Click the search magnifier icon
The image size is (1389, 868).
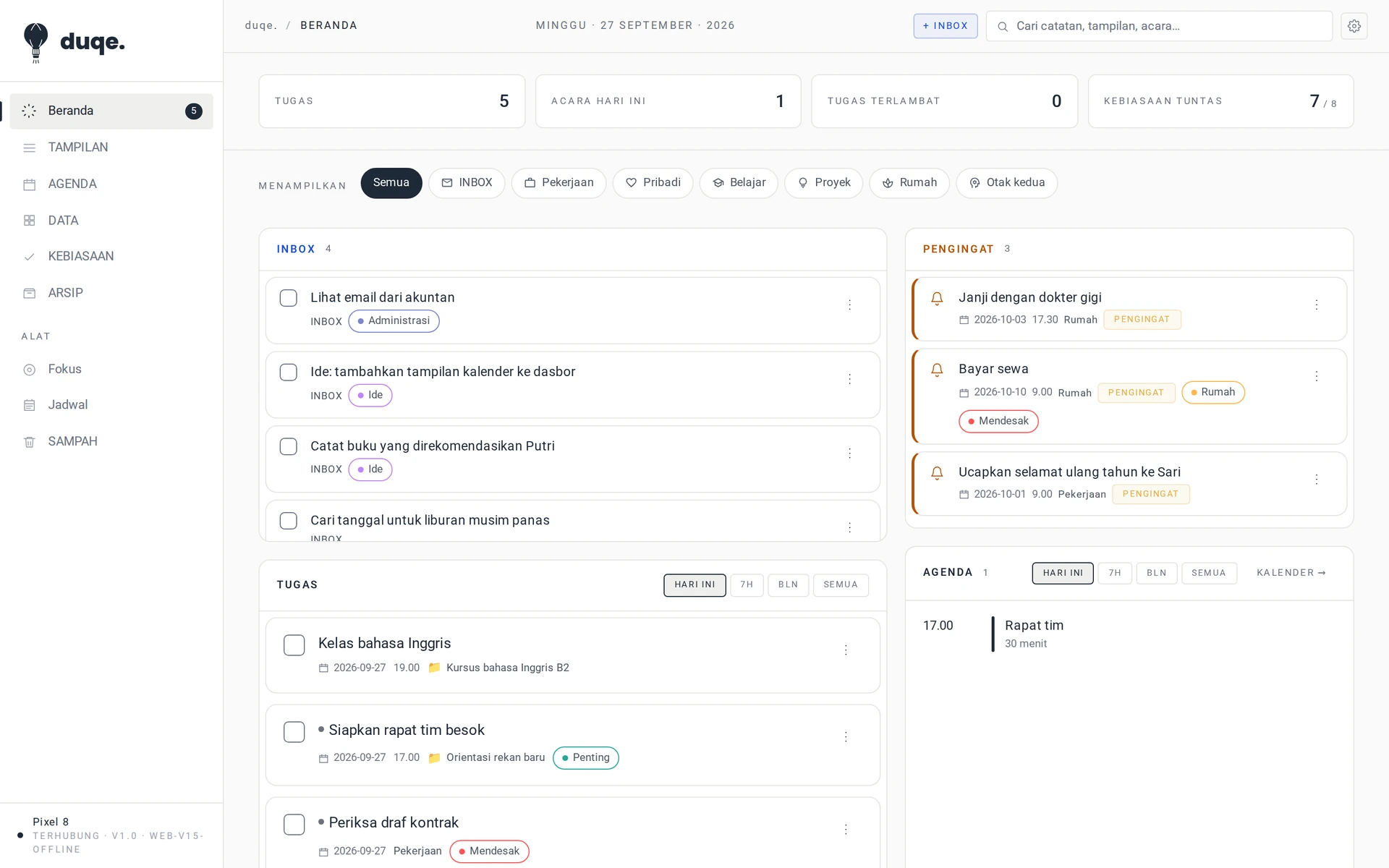click(1003, 27)
